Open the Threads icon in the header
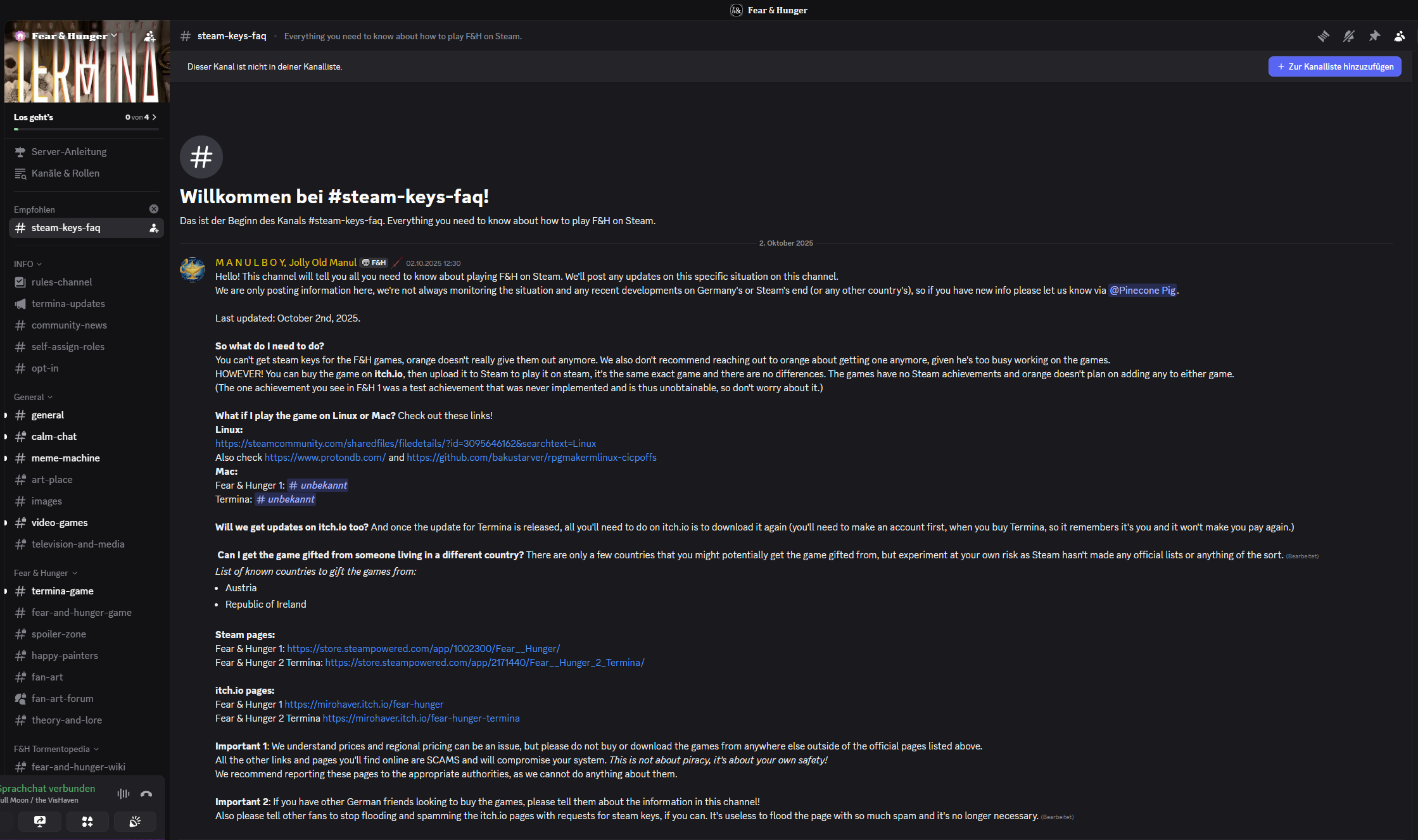 pos(1323,36)
